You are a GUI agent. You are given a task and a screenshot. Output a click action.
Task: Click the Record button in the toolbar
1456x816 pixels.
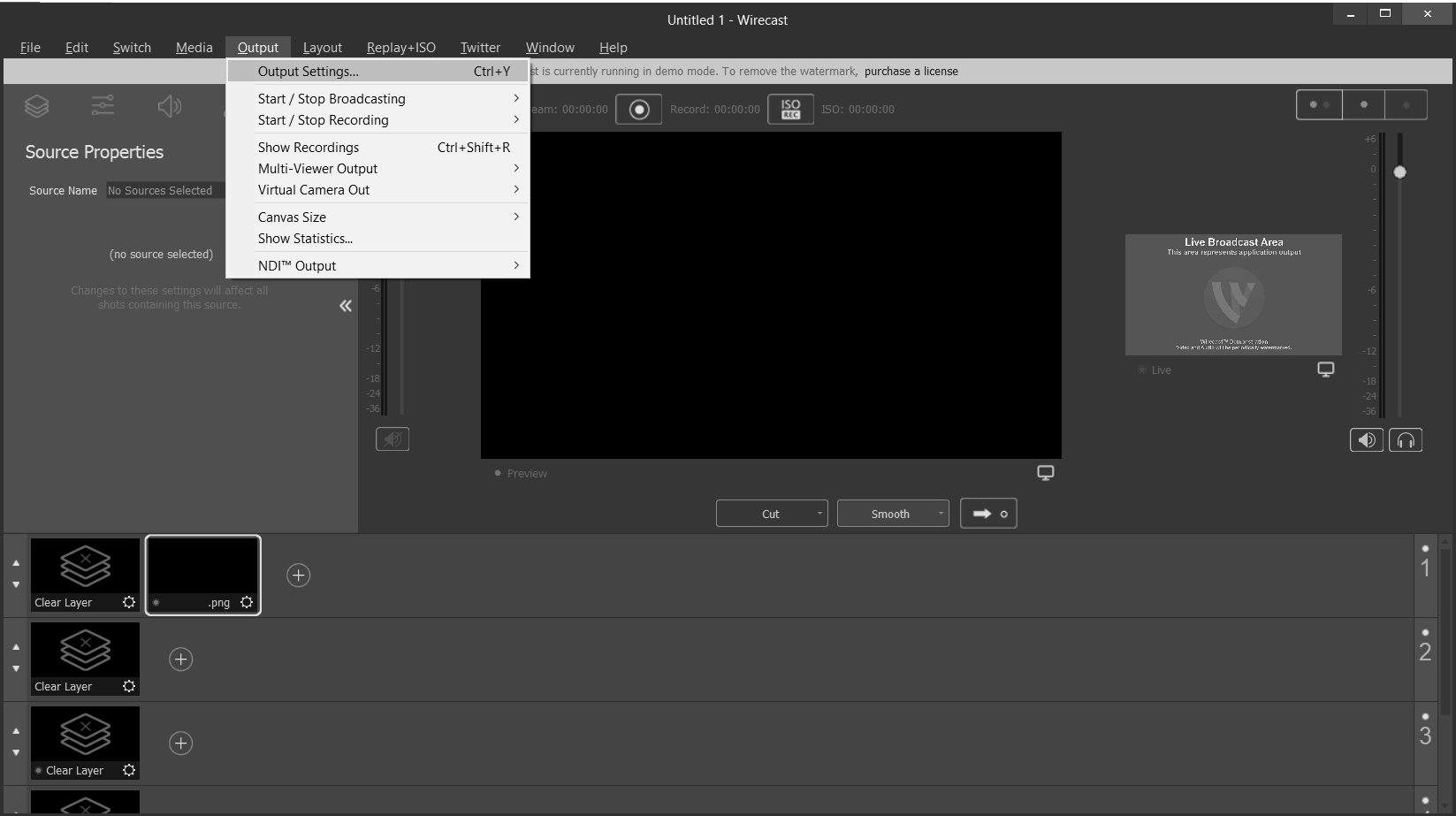pos(638,109)
